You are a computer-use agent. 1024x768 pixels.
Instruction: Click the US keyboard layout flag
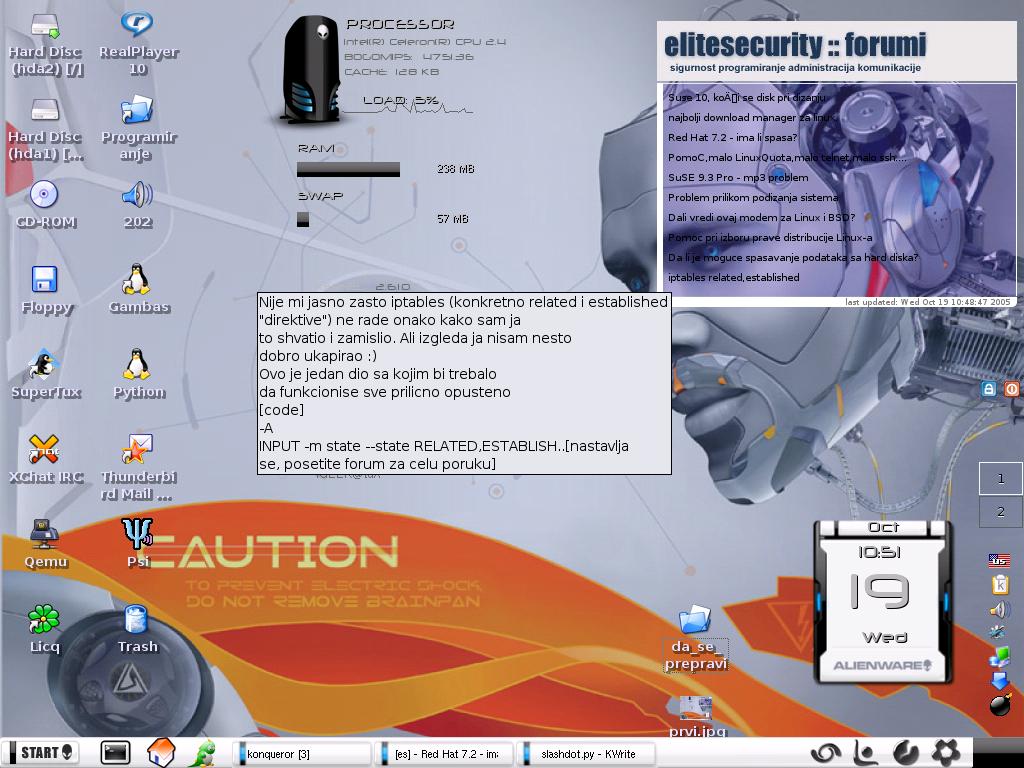point(999,560)
